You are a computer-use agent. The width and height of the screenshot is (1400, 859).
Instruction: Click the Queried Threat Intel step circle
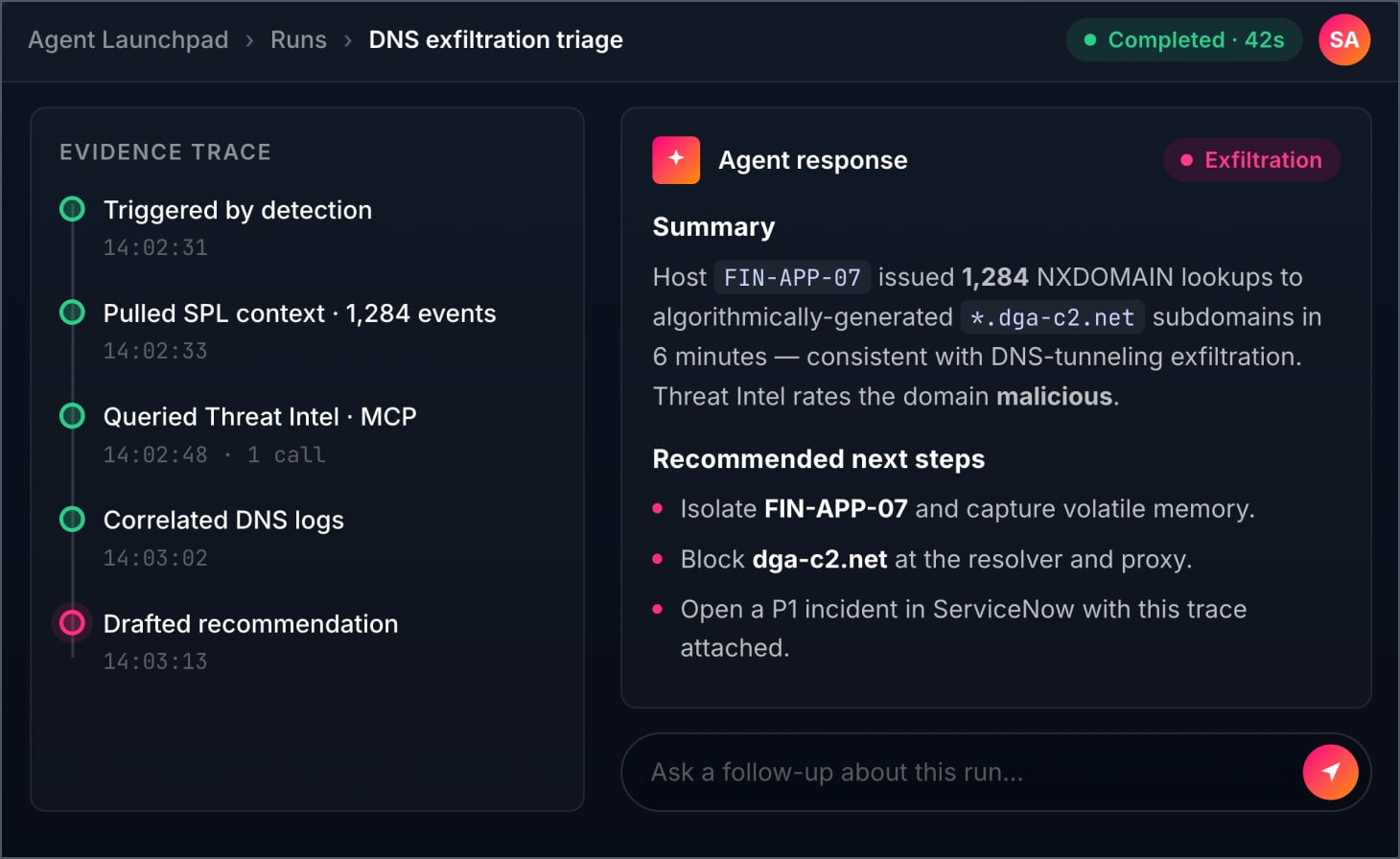tap(72, 416)
